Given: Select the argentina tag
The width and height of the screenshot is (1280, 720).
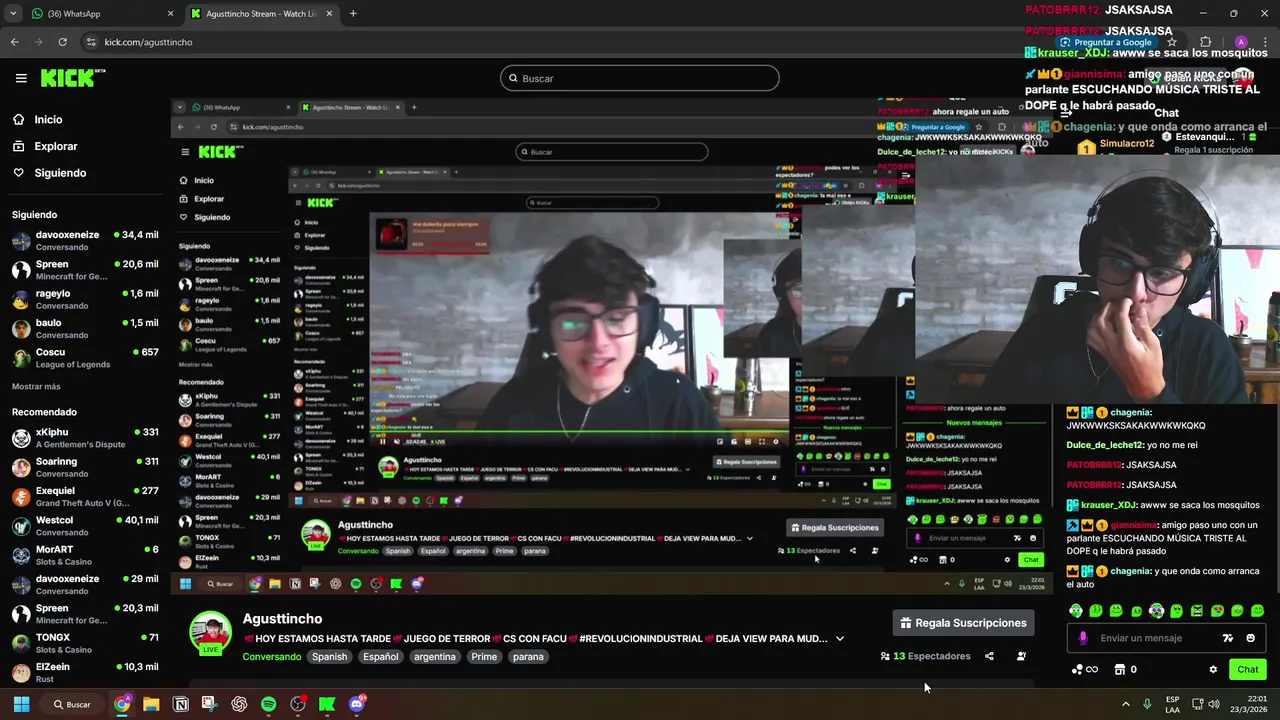Looking at the screenshot, I should pos(434,657).
